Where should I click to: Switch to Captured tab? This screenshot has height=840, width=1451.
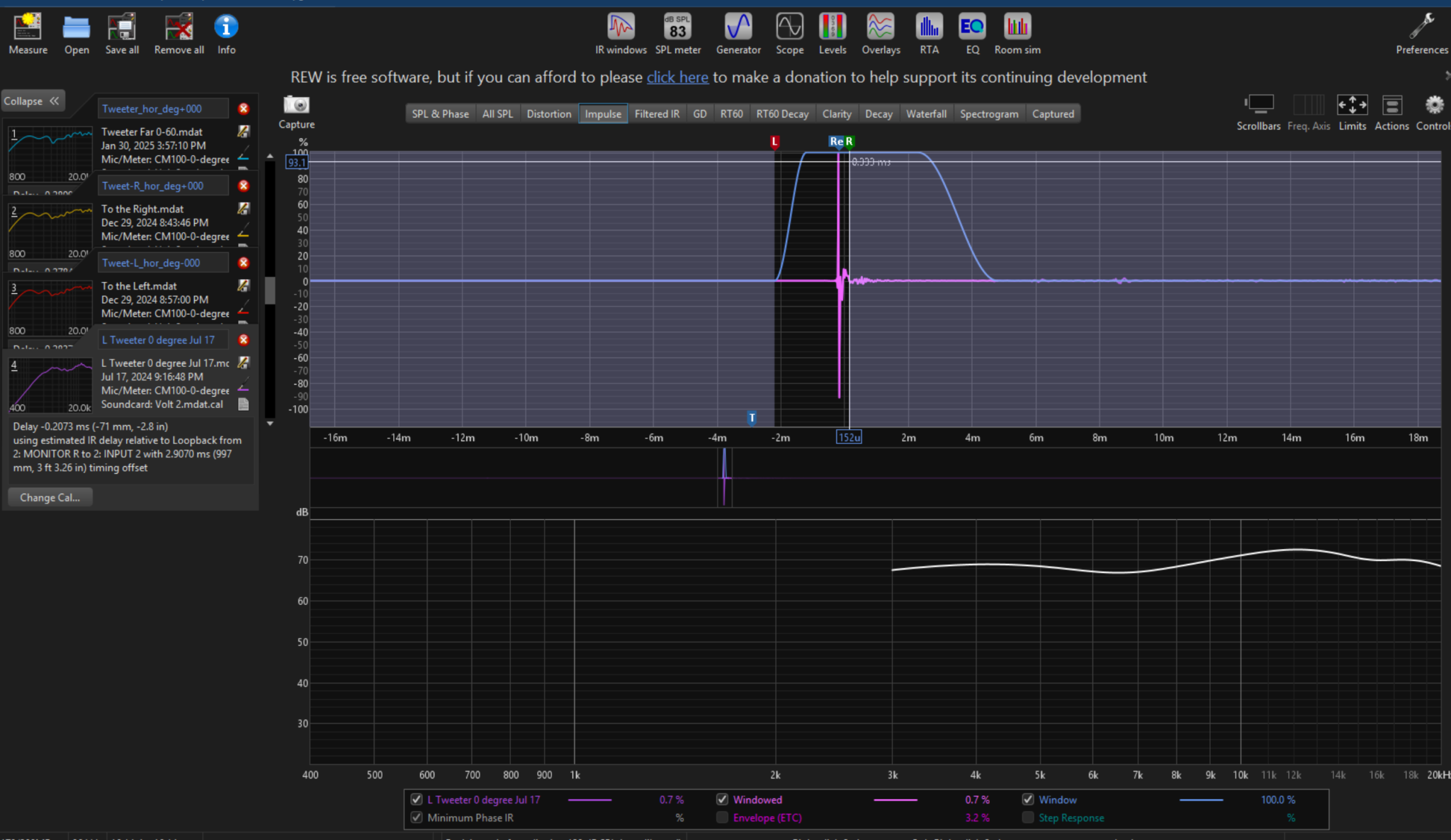1053,114
